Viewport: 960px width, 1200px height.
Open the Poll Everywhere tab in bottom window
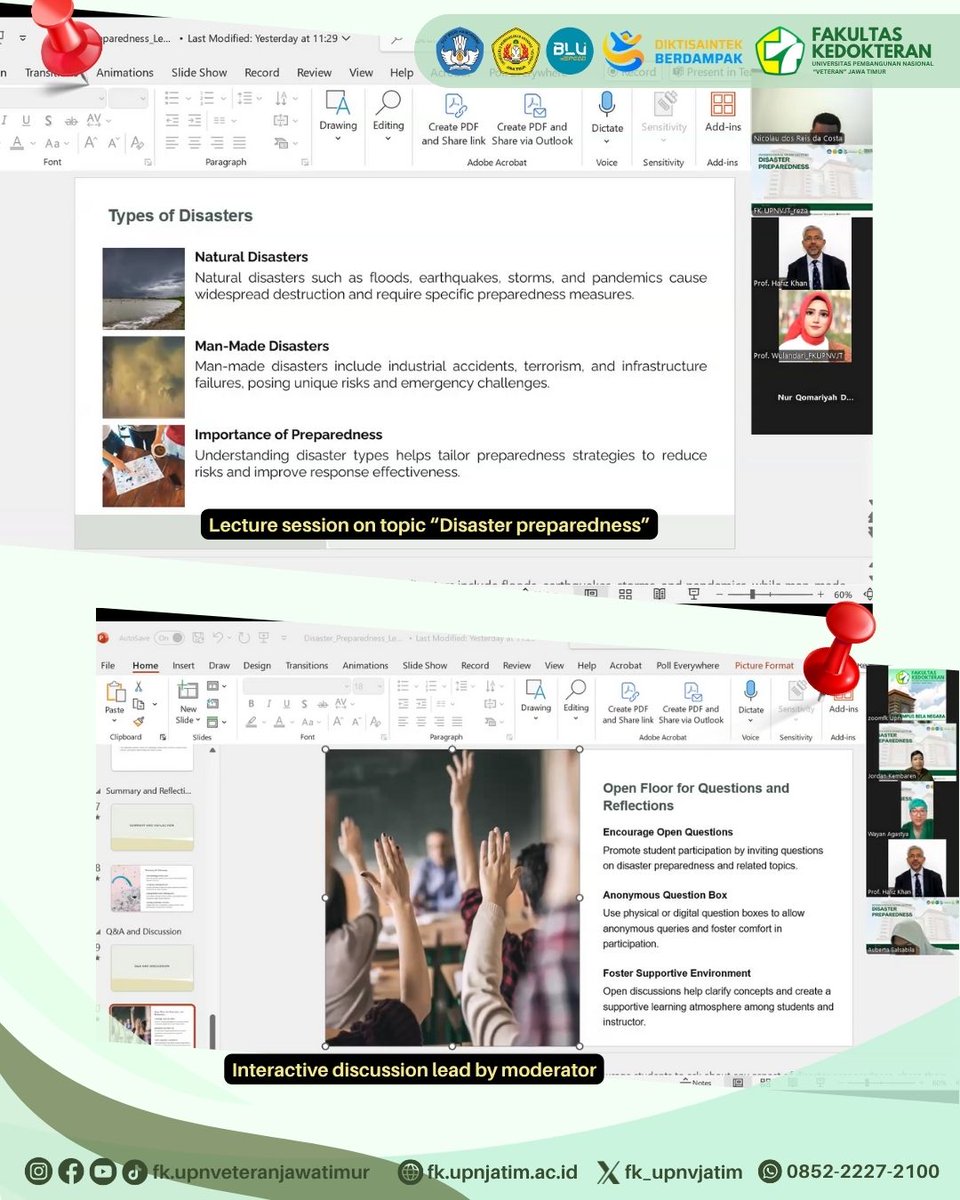click(x=687, y=665)
